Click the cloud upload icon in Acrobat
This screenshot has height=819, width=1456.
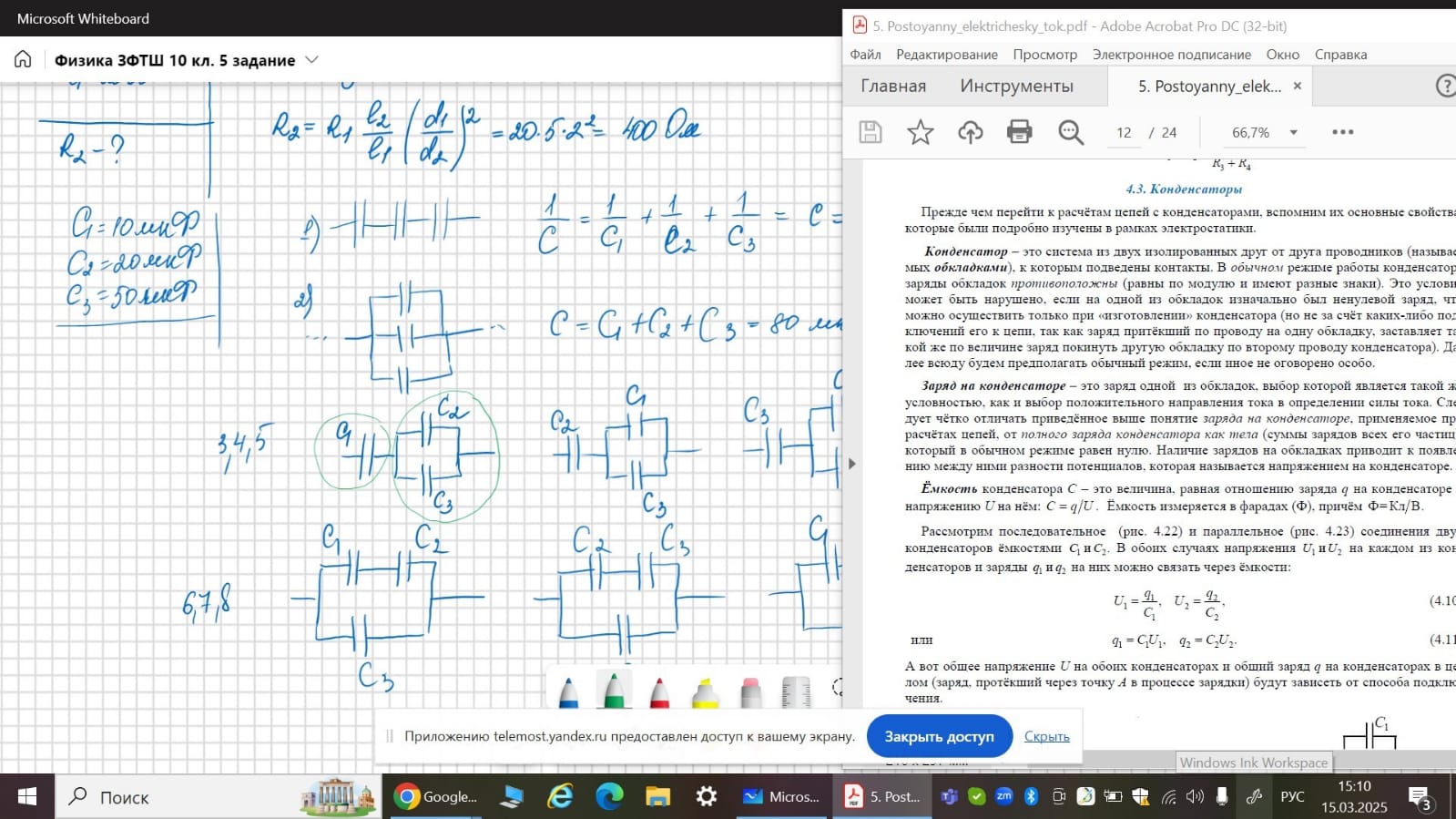click(x=970, y=132)
